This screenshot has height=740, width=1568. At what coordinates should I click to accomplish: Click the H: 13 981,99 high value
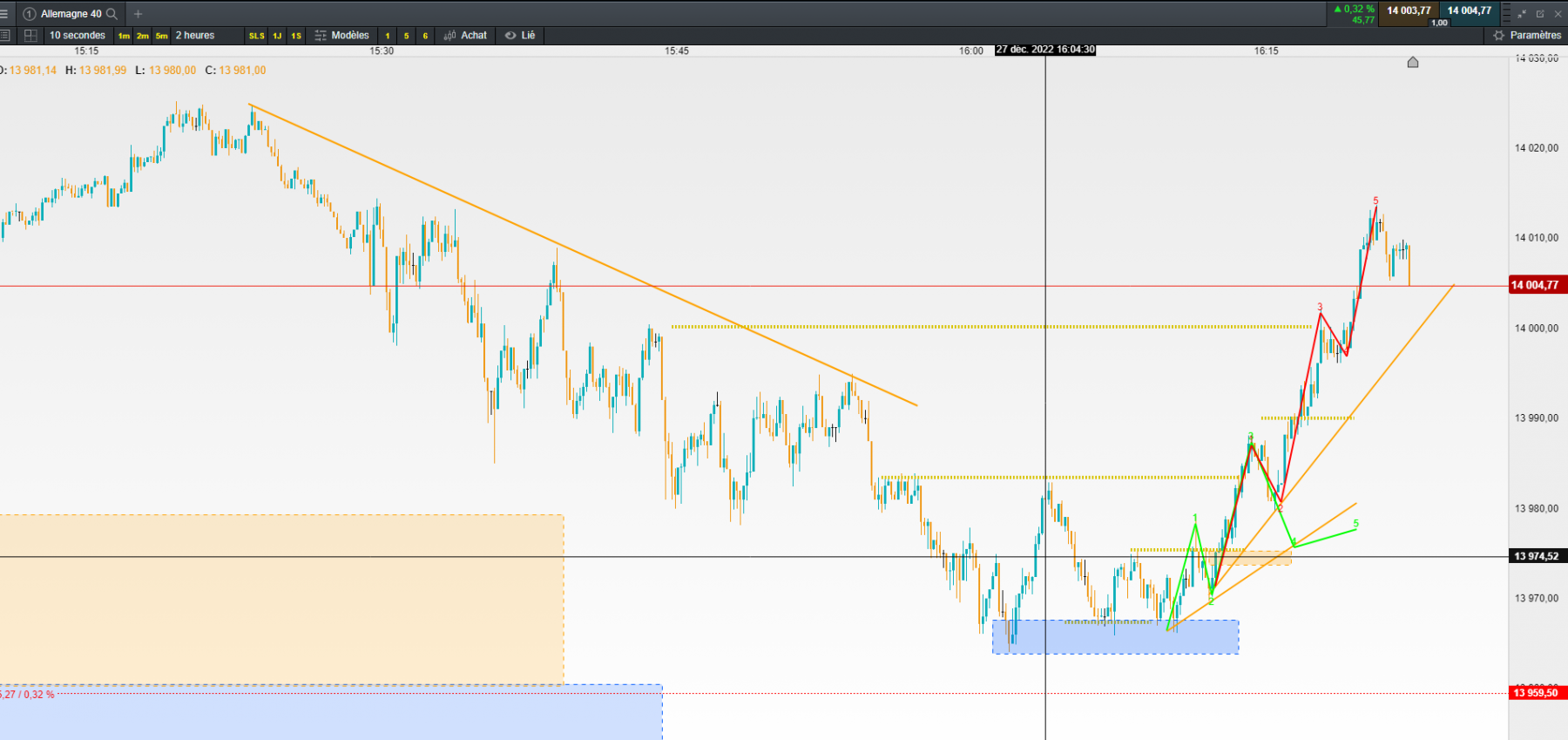96,71
